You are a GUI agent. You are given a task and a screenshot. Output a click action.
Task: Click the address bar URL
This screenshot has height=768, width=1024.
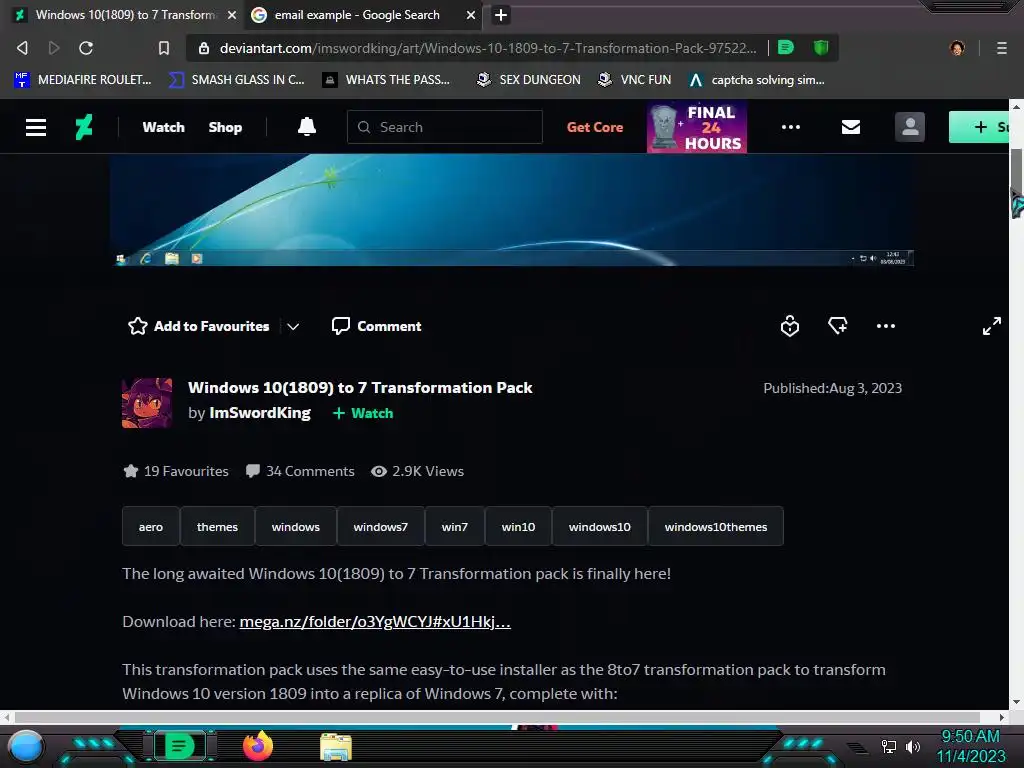(487, 48)
